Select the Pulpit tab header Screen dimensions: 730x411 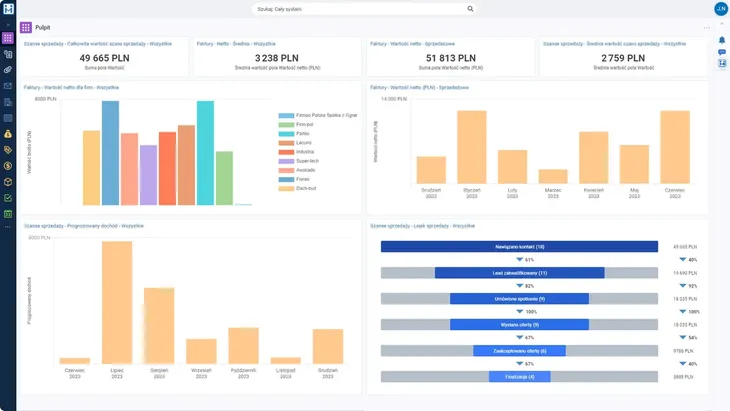[x=42, y=28]
